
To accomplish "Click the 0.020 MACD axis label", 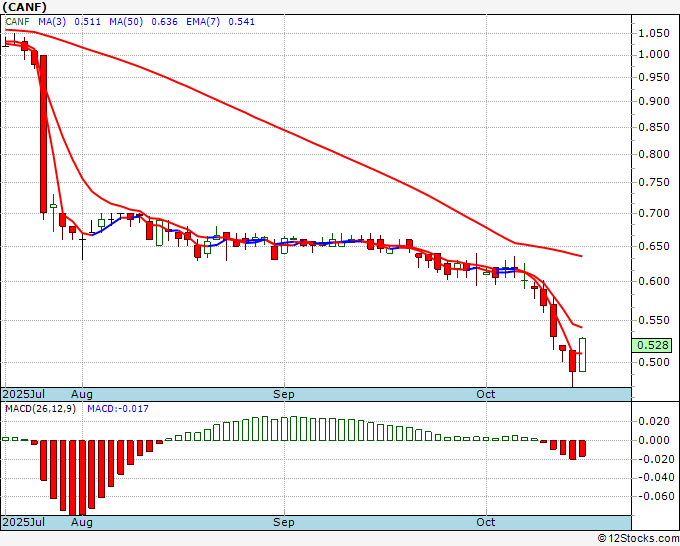I will (654, 422).
